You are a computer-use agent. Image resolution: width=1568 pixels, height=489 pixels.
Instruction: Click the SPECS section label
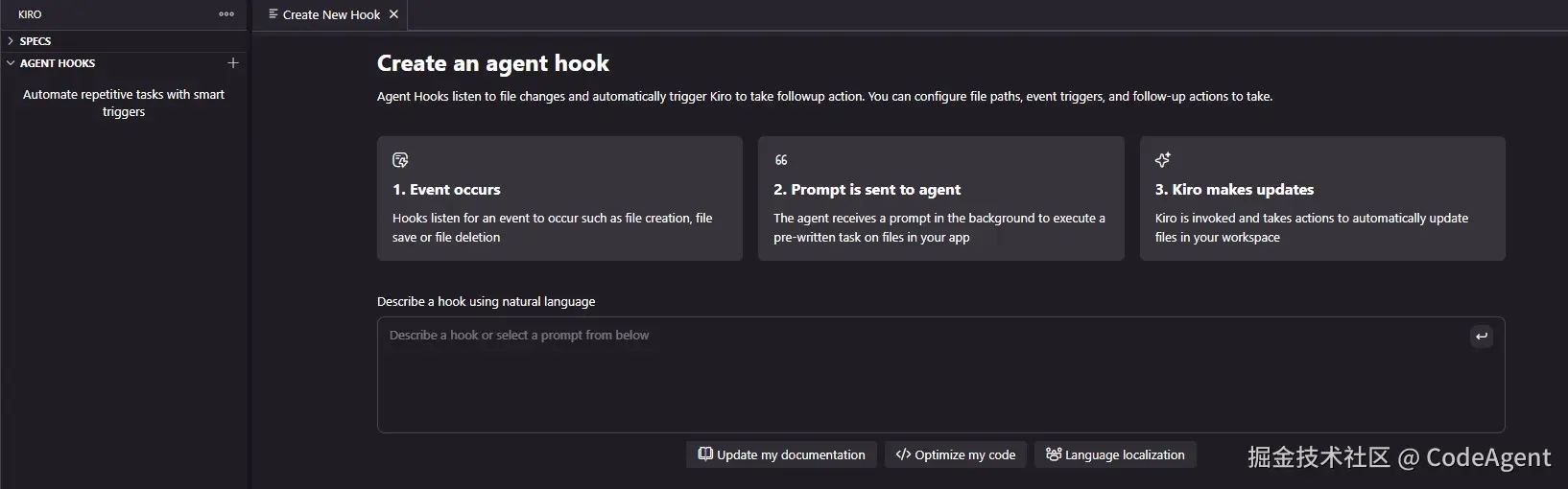(36, 41)
